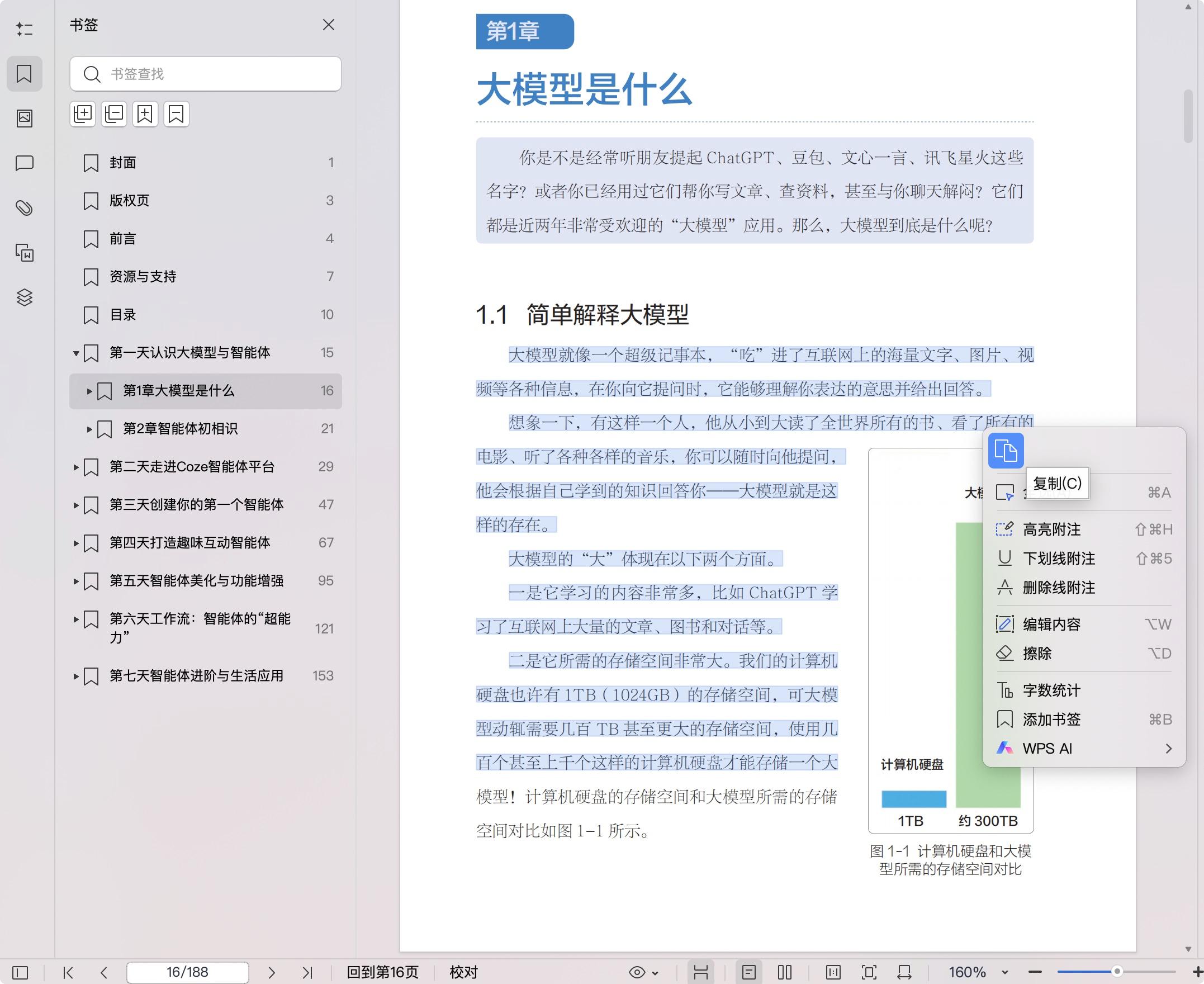Go to the last page
The height and width of the screenshot is (984, 1204).
tap(307, 973)
